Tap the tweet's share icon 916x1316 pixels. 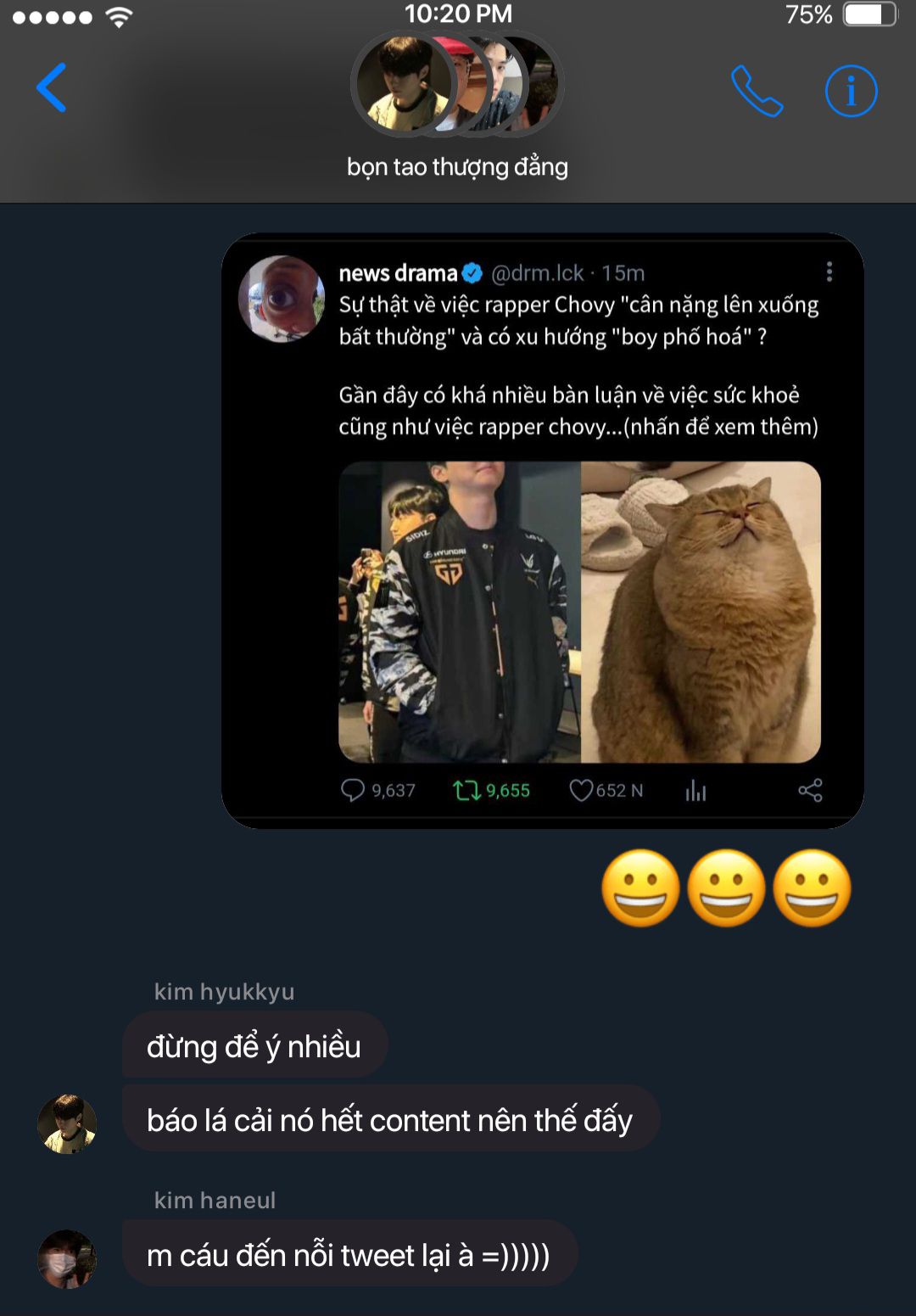tap(810, 791)
